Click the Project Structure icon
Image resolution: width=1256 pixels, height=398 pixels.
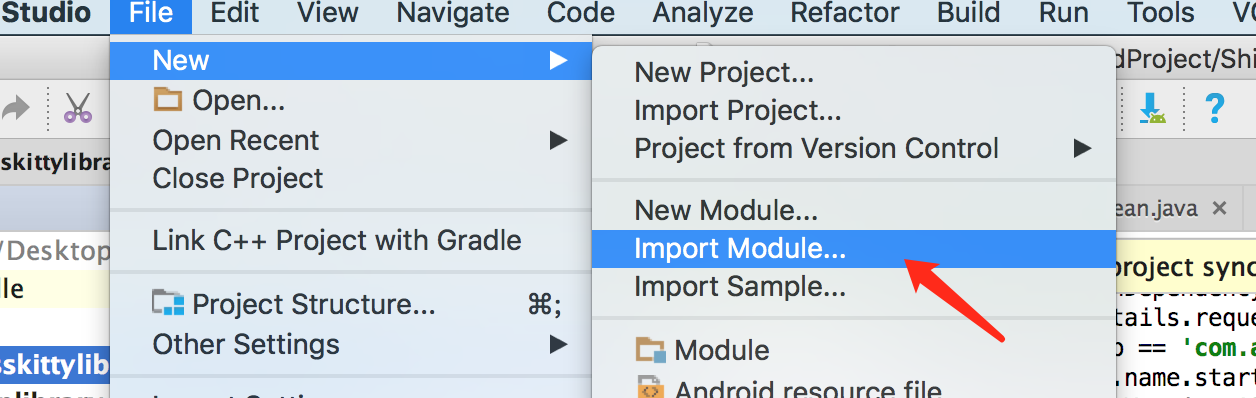[168, 303]
